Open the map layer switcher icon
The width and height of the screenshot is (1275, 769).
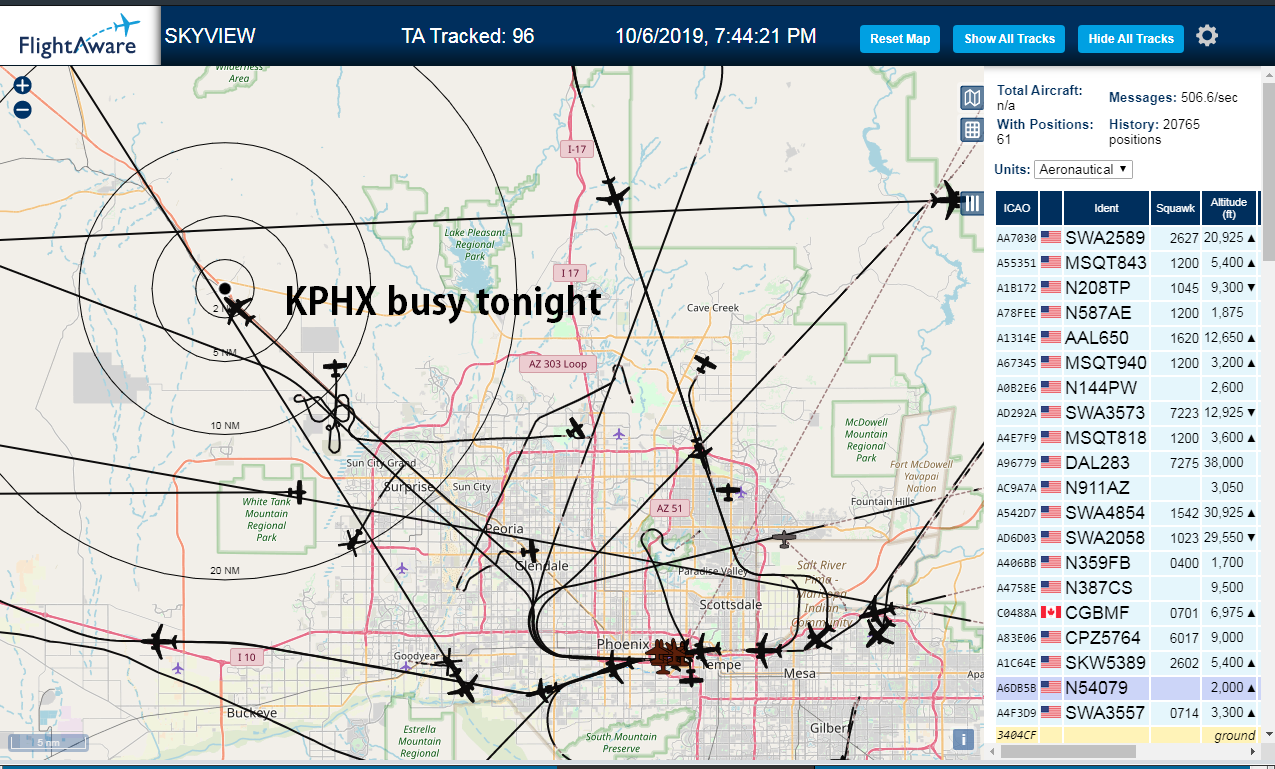pos(971,97)
